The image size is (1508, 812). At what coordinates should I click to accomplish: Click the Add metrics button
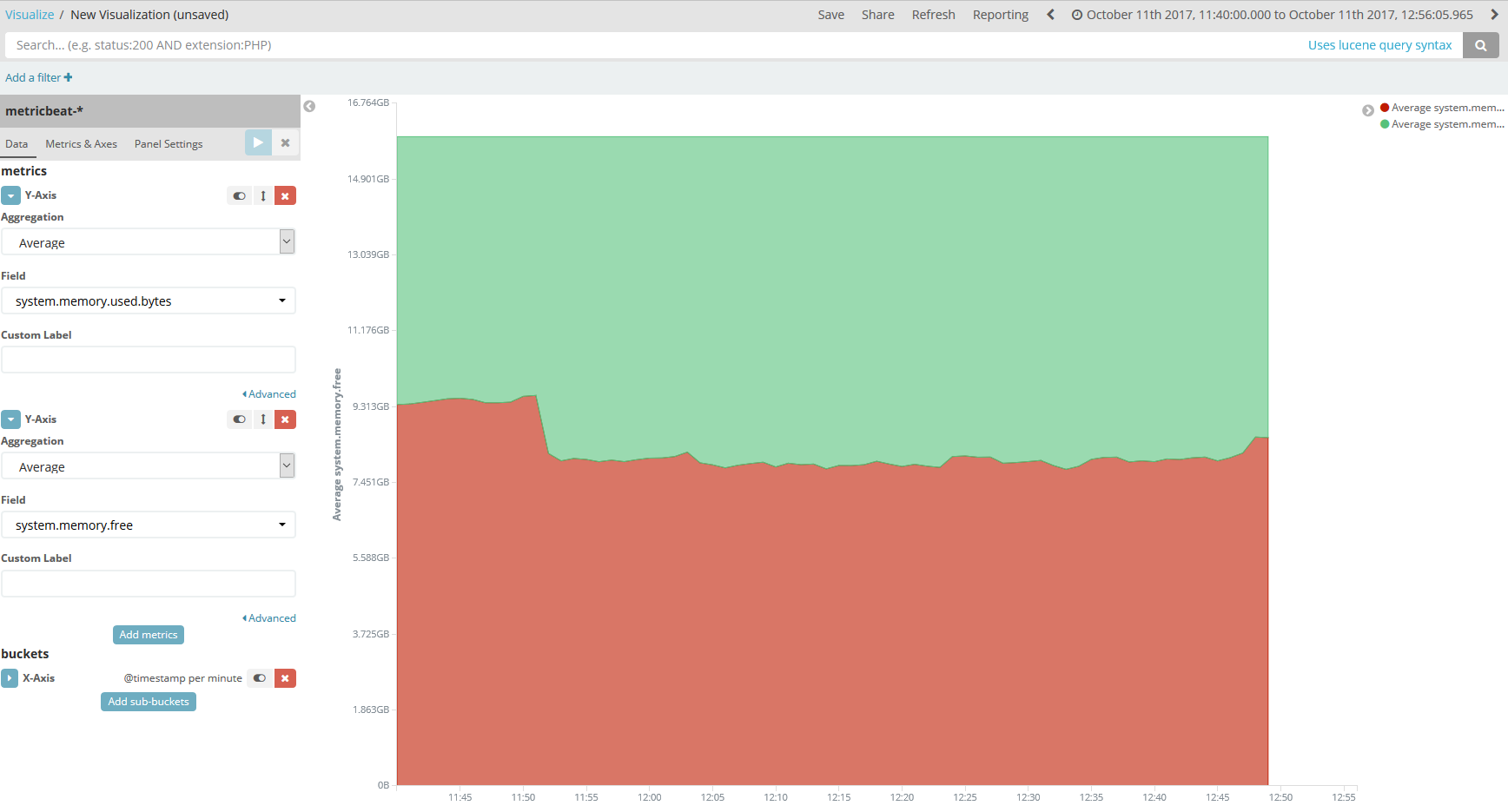[x=149, y=635]
